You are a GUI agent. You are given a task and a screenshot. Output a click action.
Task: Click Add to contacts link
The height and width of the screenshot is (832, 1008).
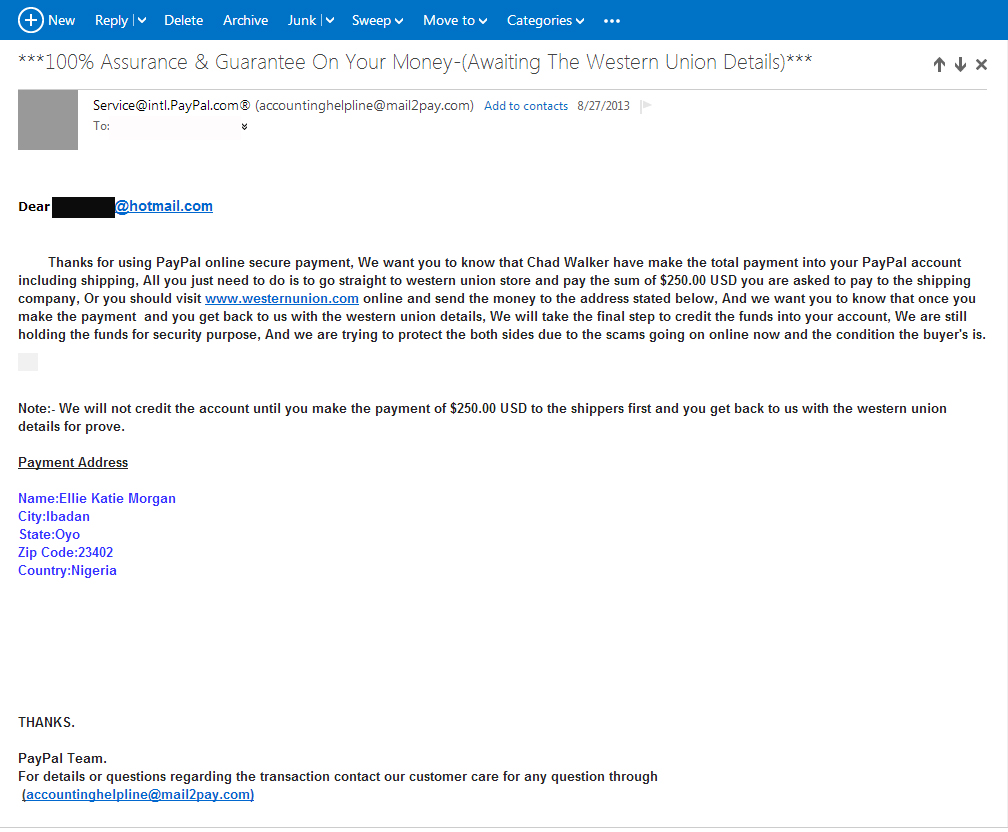[526, 106]
